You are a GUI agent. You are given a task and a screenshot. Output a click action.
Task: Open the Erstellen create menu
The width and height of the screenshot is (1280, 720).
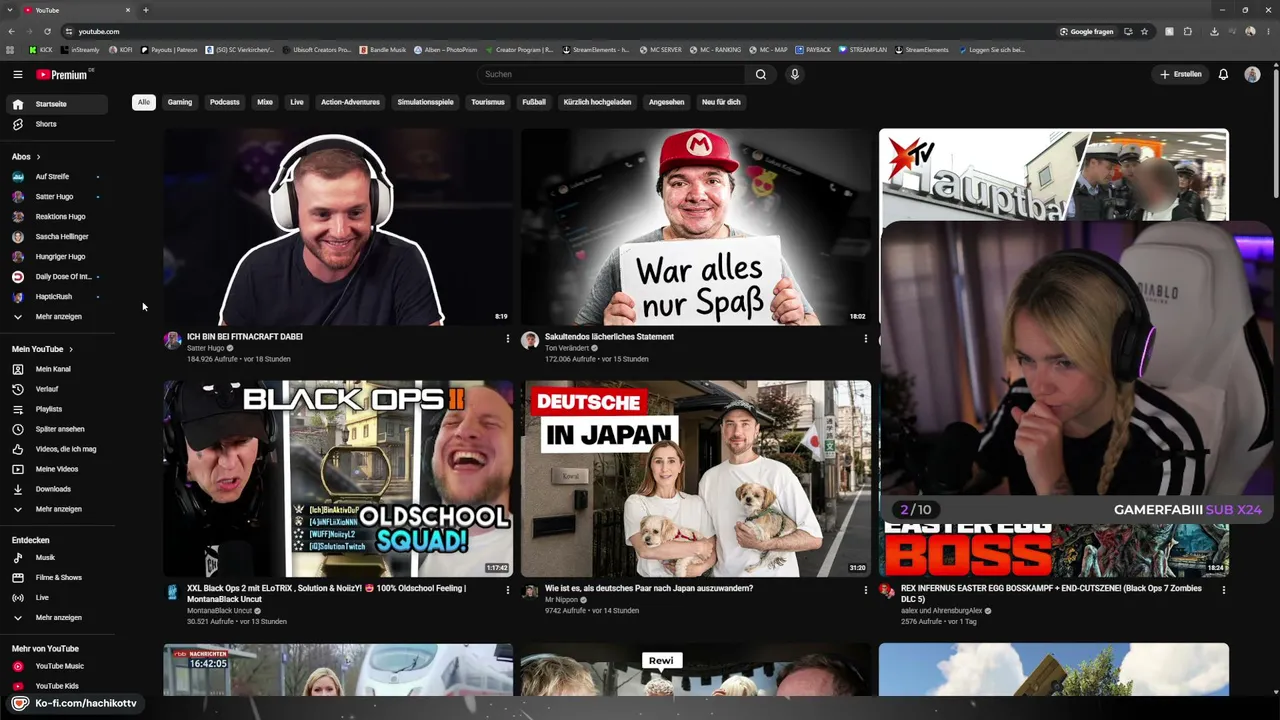(1180, 74)
